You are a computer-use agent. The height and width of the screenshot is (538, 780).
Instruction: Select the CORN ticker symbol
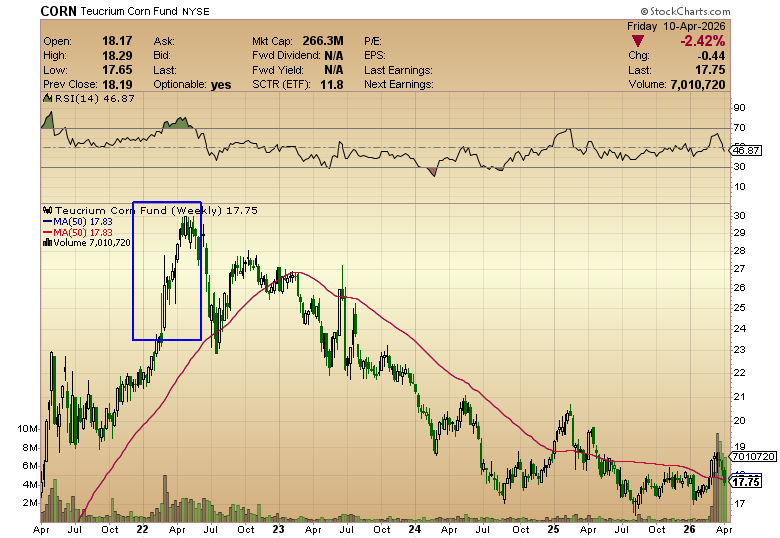59,11
